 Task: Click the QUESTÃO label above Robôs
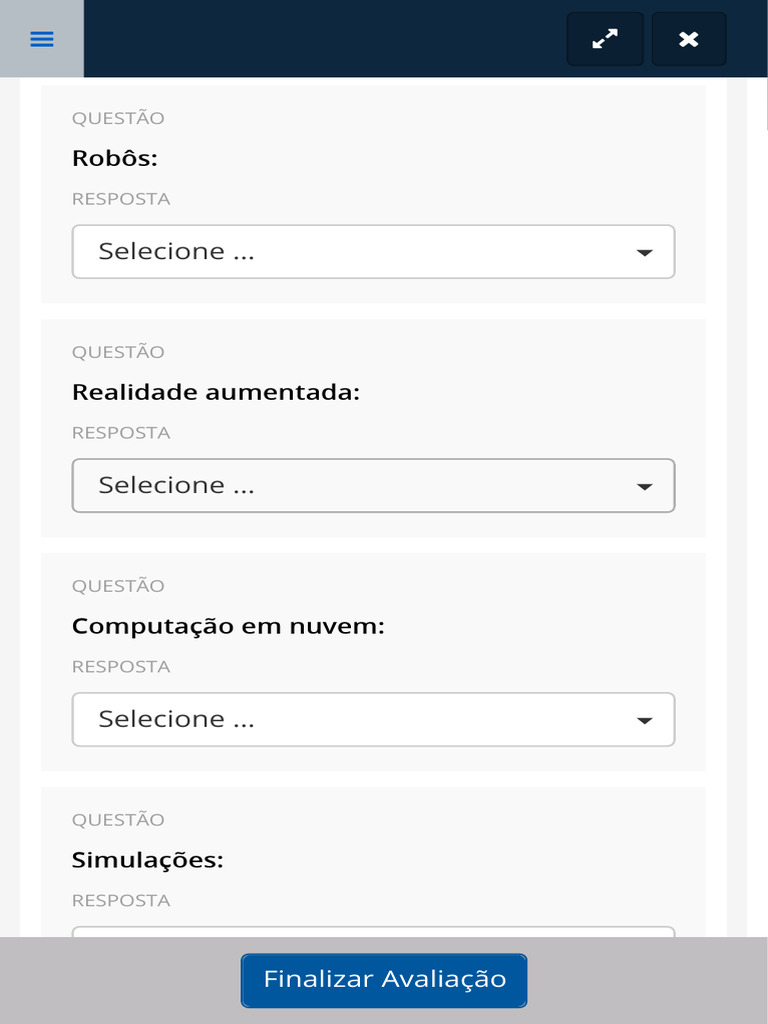[118, 118]
